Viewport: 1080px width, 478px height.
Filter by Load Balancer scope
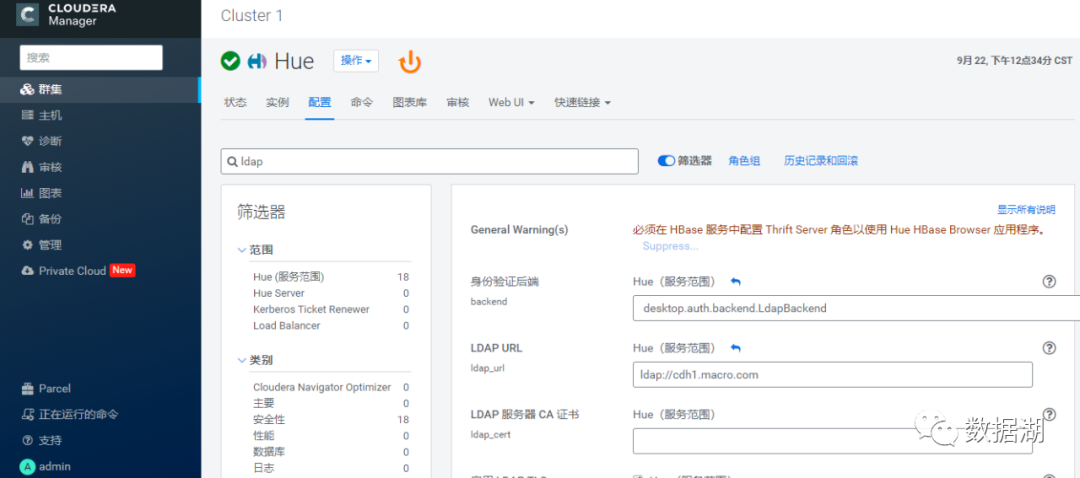click(x=287, y=326)
